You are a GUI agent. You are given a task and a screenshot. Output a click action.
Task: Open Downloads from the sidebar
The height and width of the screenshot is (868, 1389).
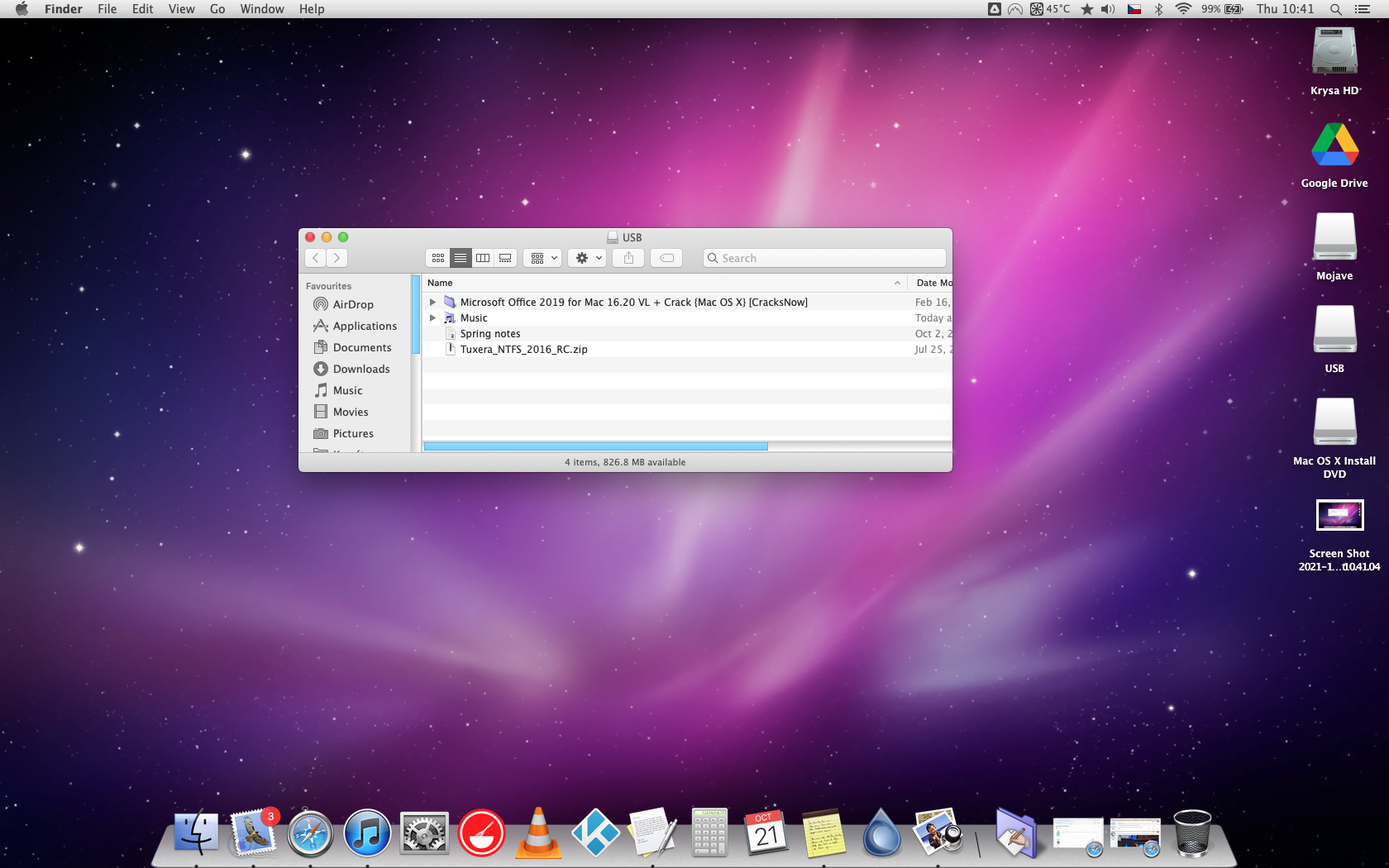tap(361, 369)
